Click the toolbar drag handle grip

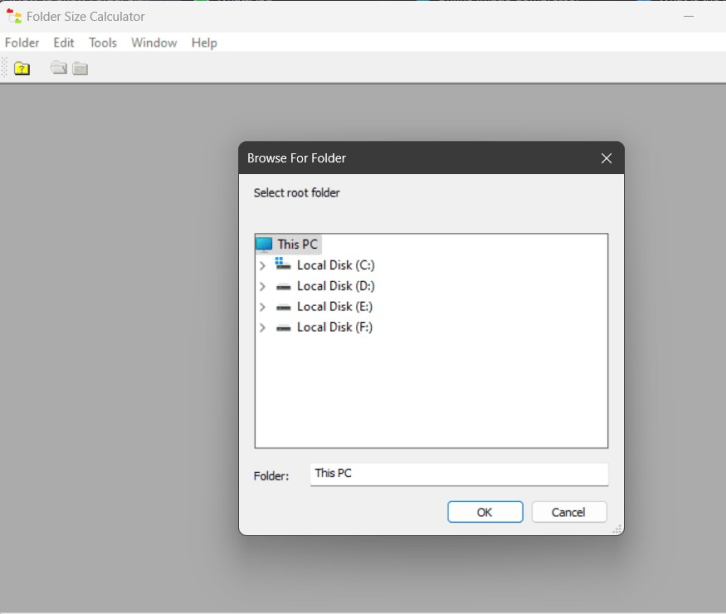click(5, 68)
